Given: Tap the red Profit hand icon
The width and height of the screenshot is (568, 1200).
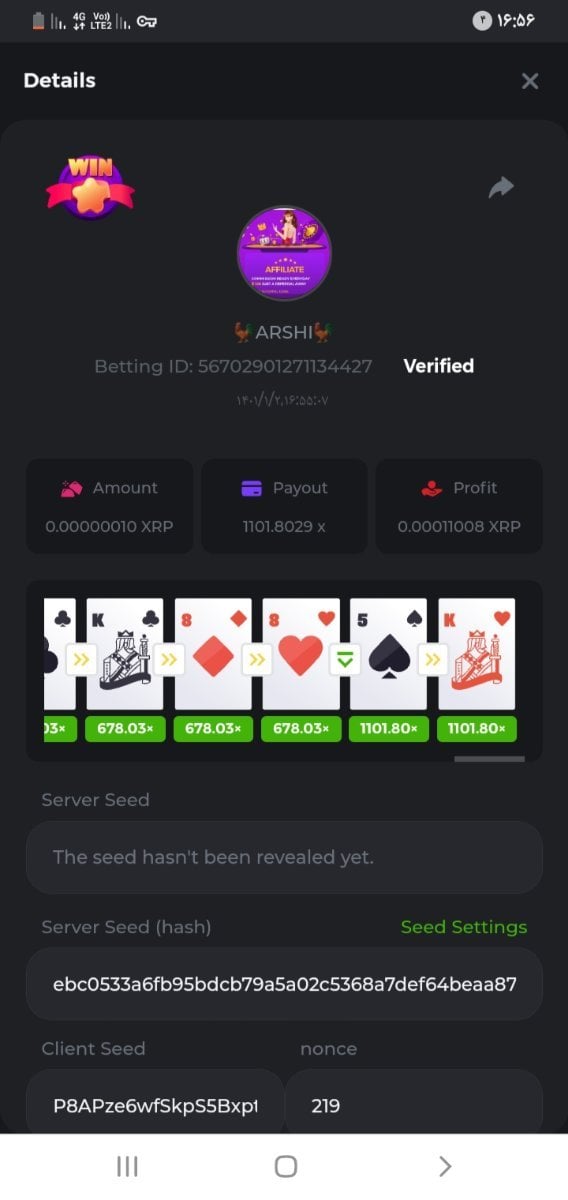Looking at the screenshot, I should 431,488.
